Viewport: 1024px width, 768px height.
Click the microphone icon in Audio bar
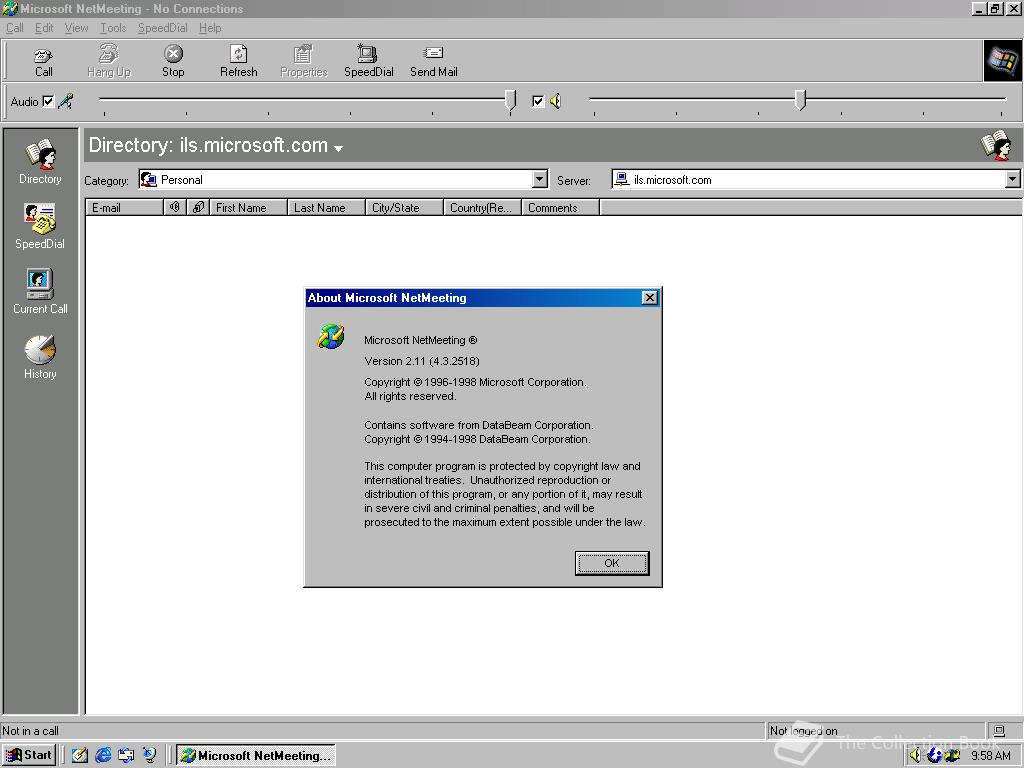(x=65, y=101)
